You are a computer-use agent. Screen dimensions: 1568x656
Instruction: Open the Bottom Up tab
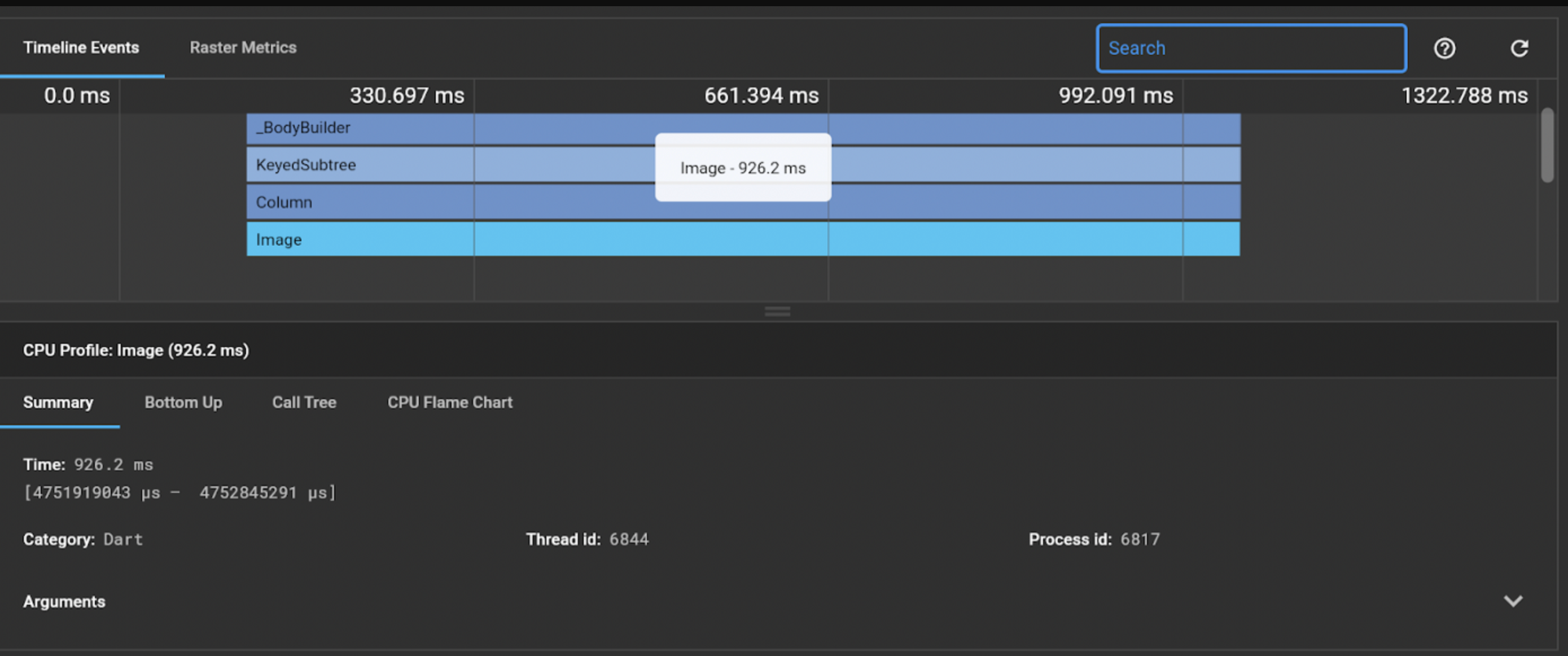click(x=183, y=403)
